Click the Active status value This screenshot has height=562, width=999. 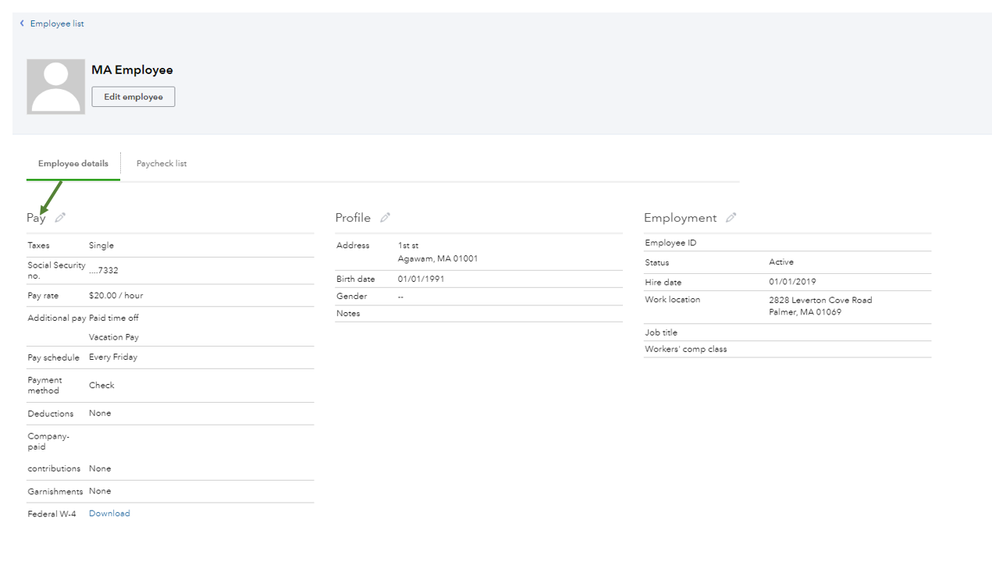click(x=781, y=262)
